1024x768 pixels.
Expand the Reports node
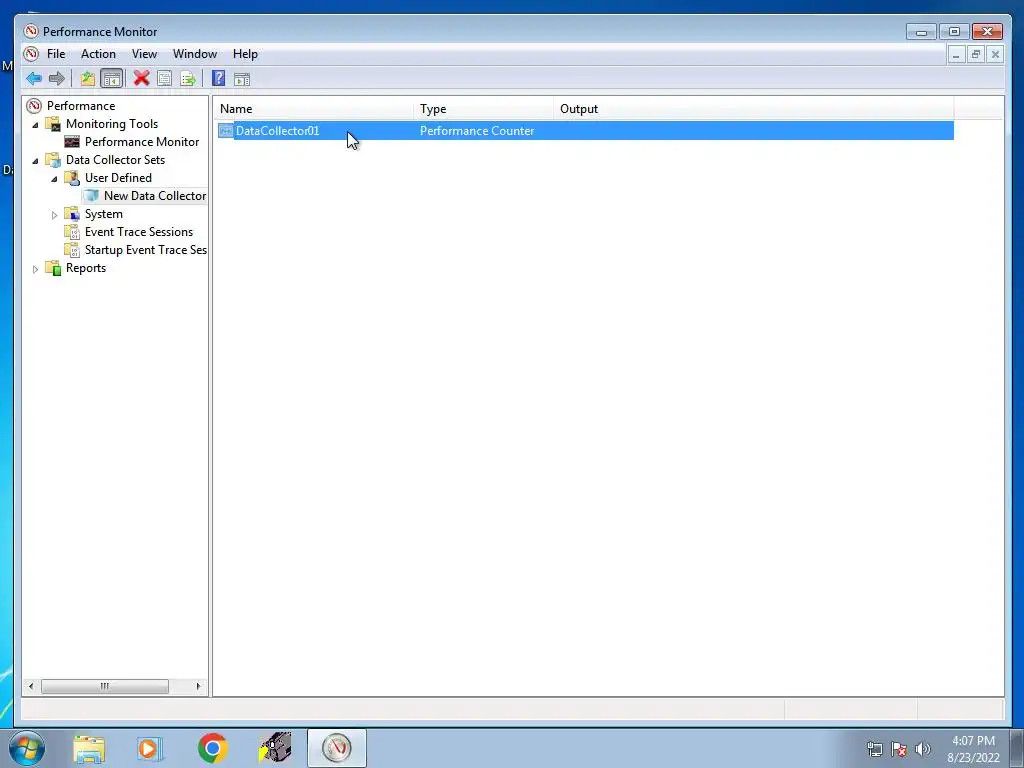tap(35, 268)
